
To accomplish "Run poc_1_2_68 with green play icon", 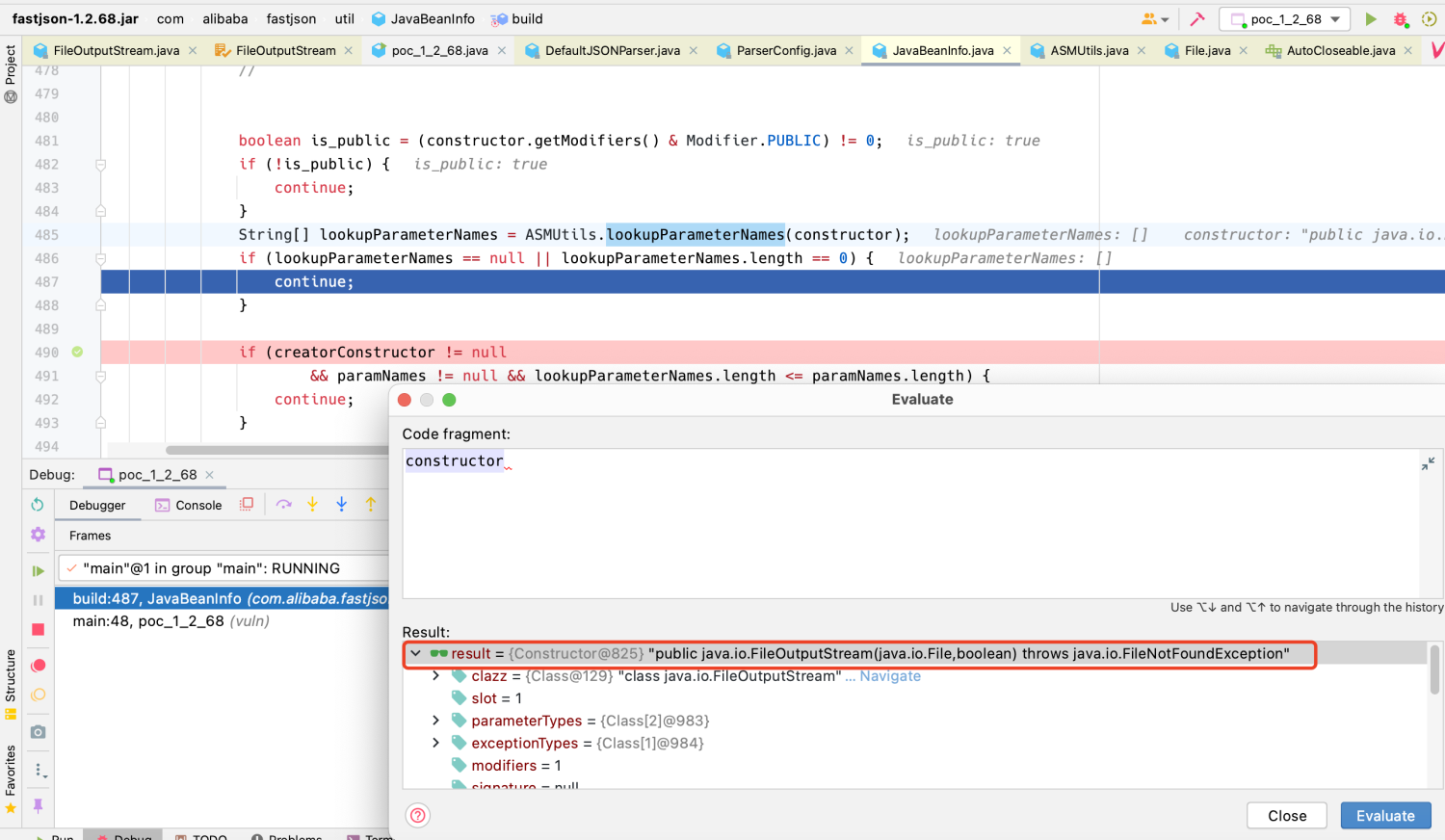I will tap(1371, 19).
